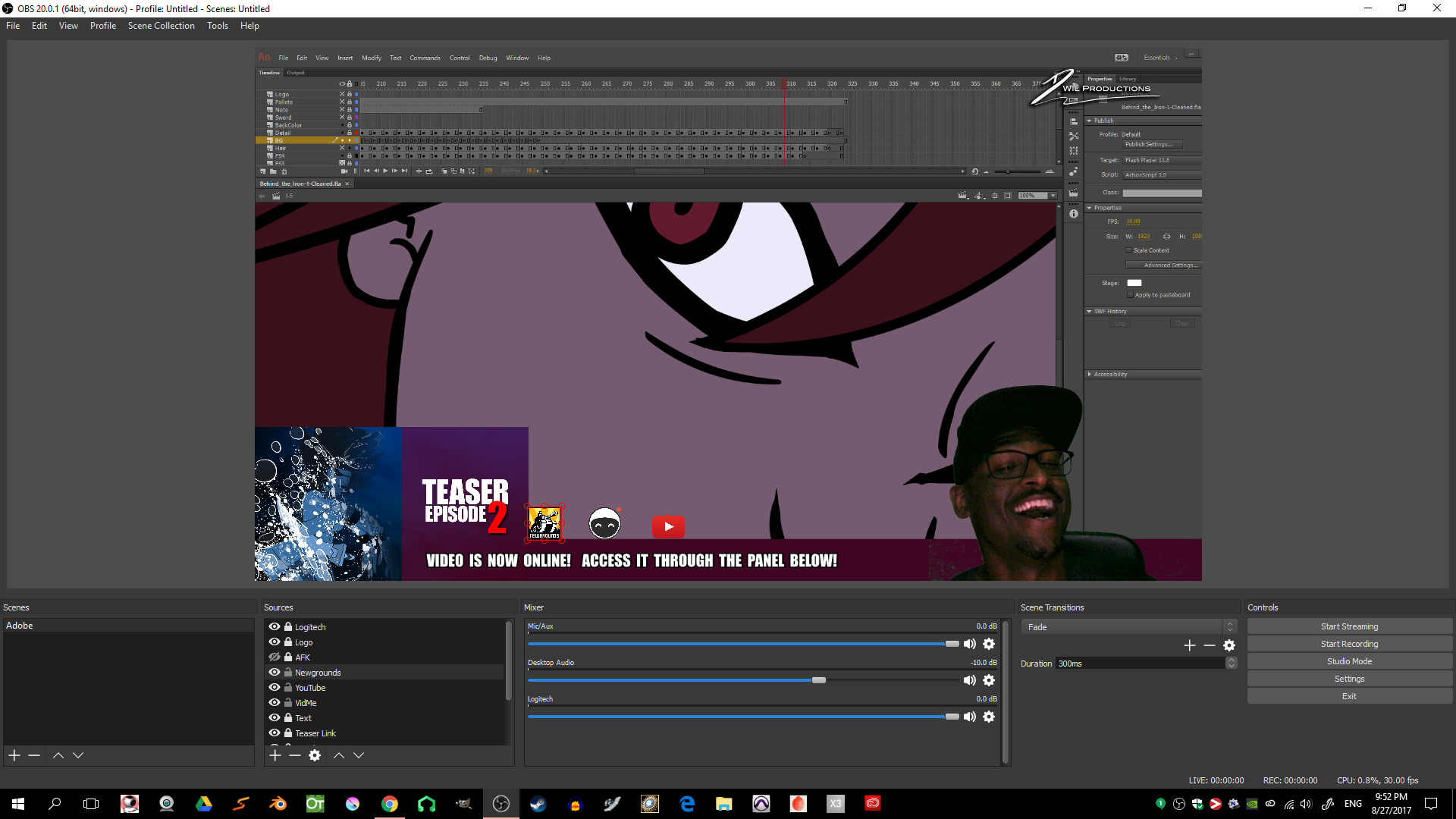Screen dimensions: 1456x819
Task: Open source properties gear in Sources panel
Action: pos(315,755)
